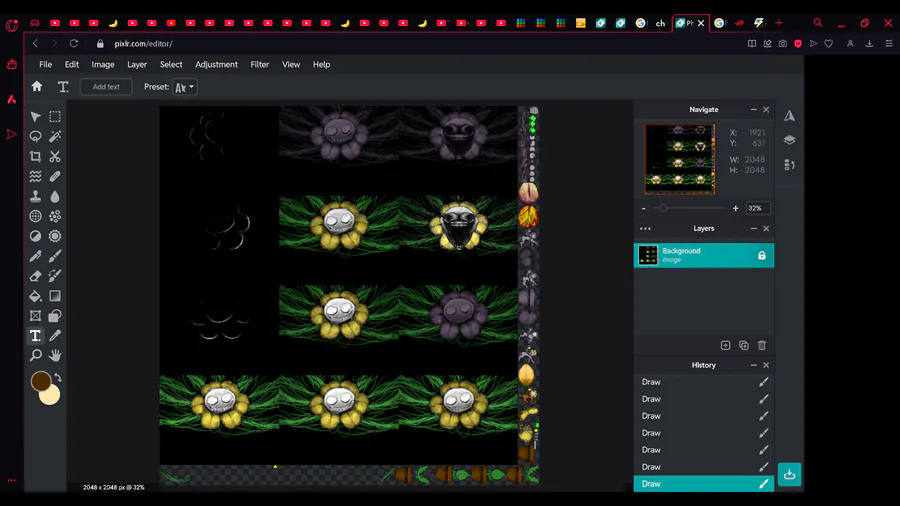Collapse the Layers panel
900x506 pixels.
coord(754,228)
